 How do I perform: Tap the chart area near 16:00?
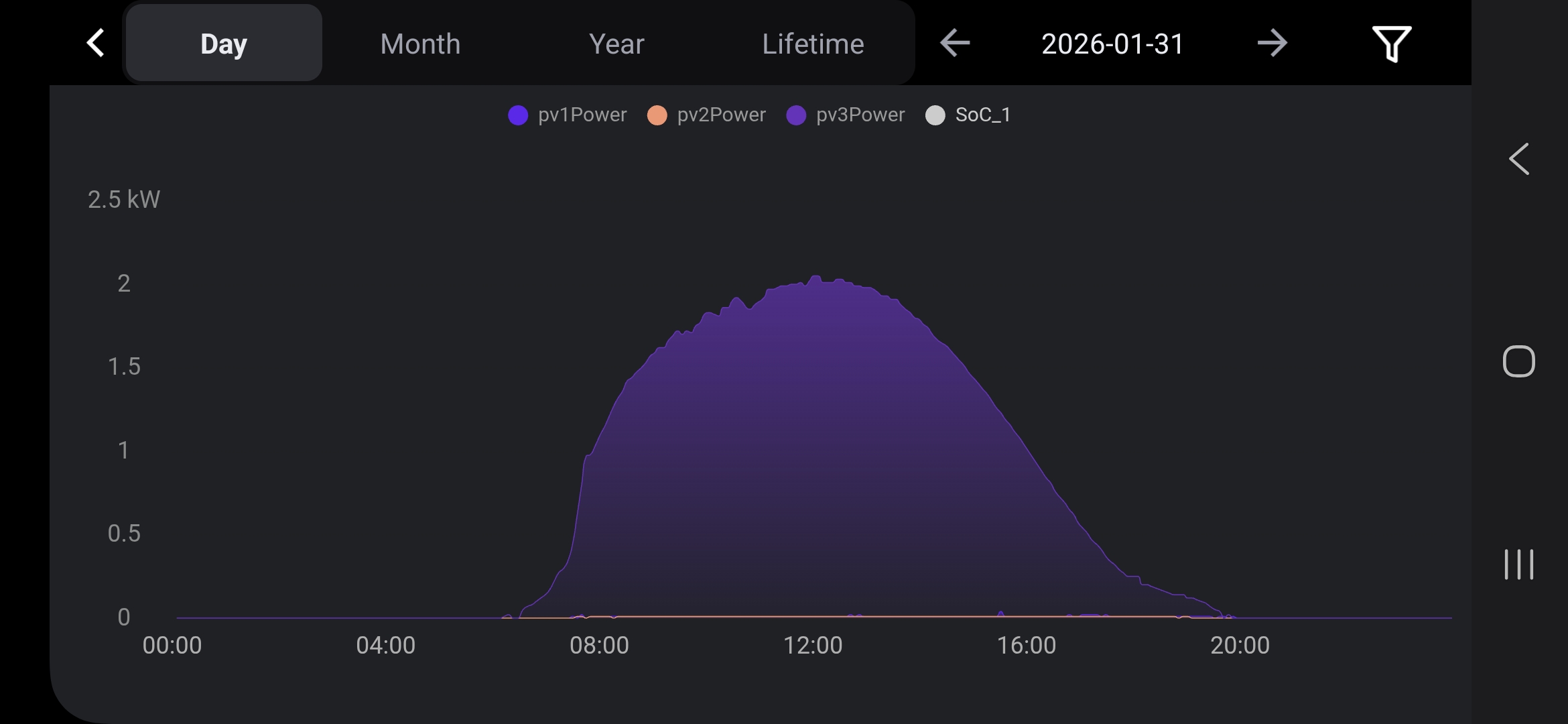pos(1026,523)
